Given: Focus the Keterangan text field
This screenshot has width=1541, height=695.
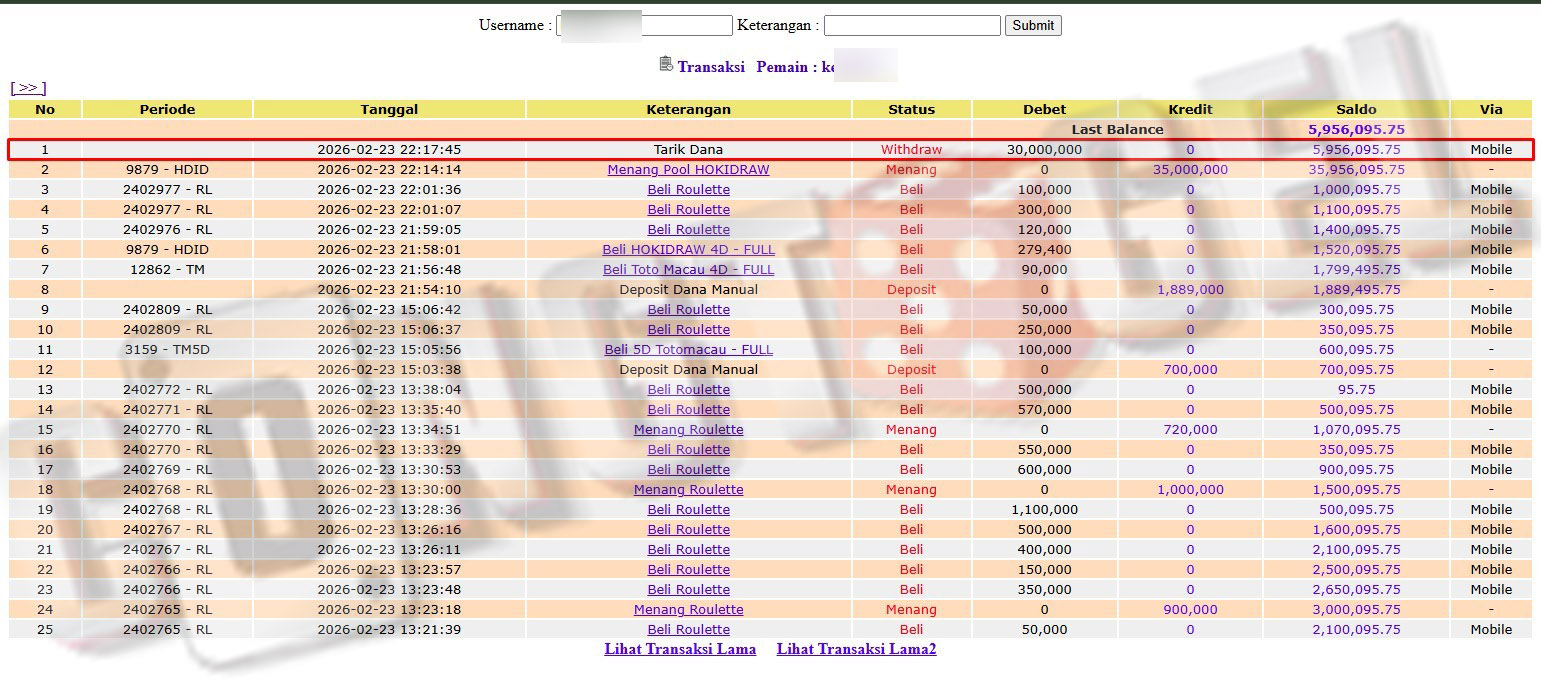Looking at the screenshot, I should coord(911,26).
